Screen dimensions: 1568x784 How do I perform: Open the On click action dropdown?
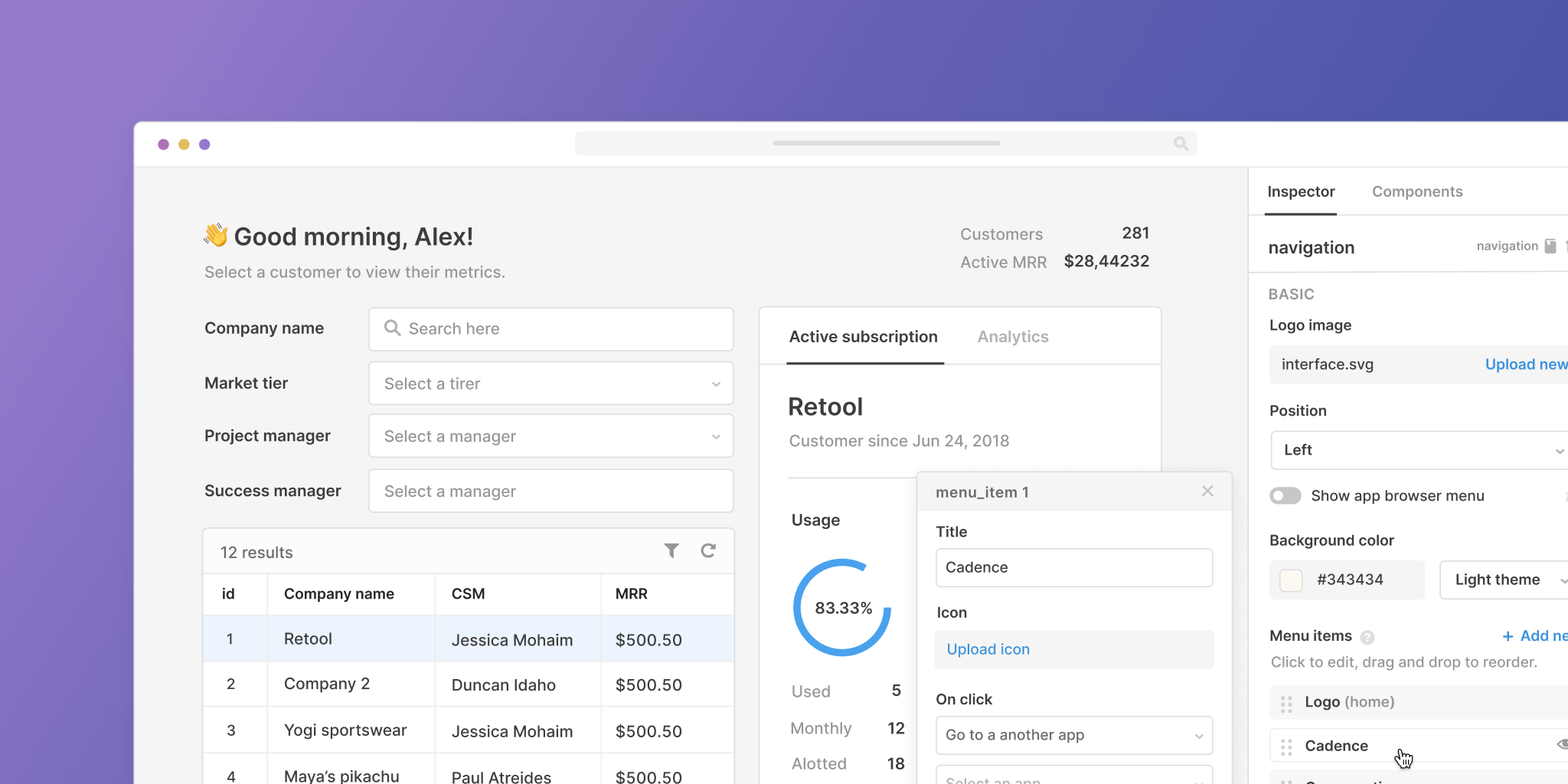point(1073,735)
